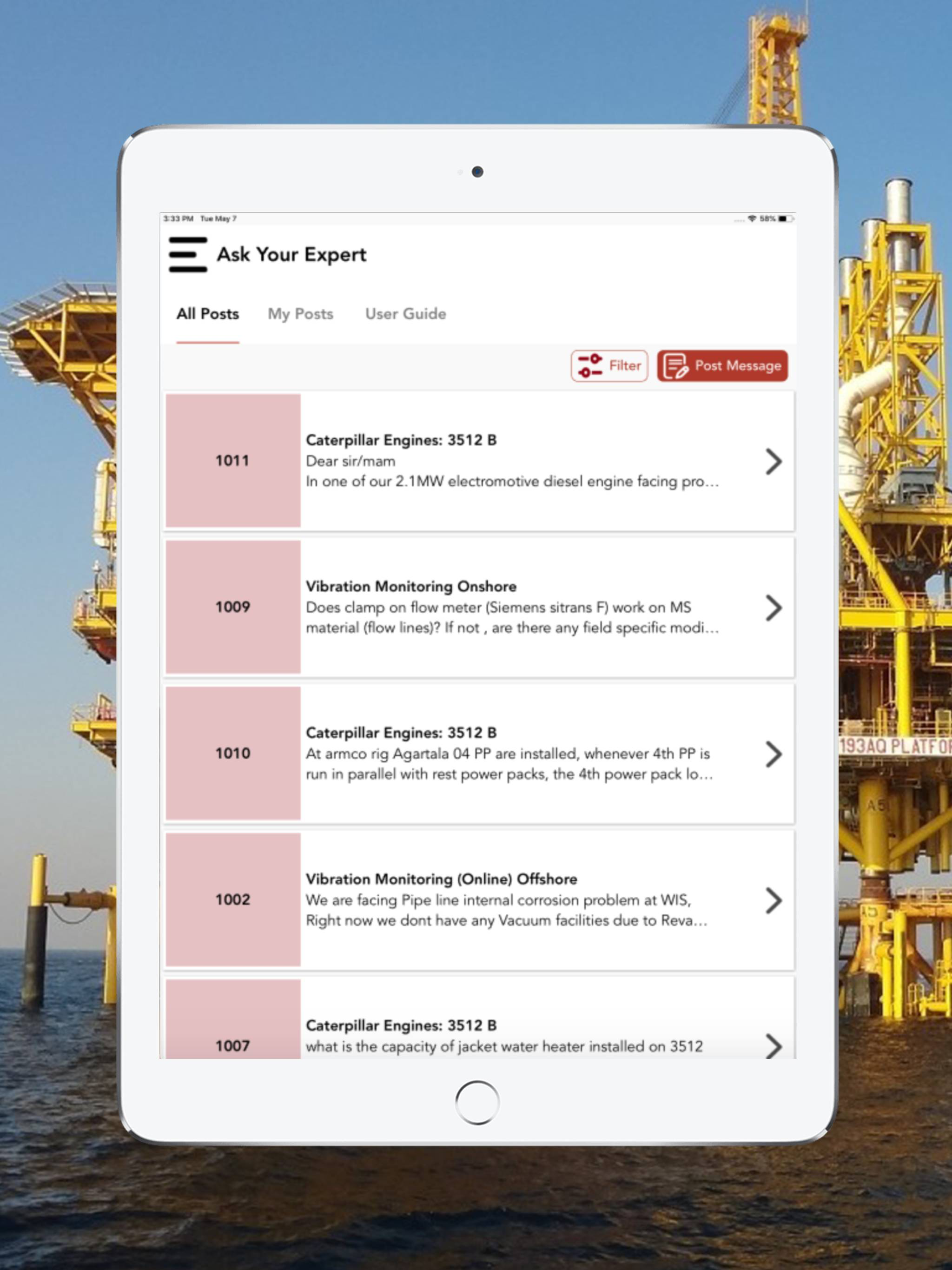Click text about jacket water heater capacity

(x=504, y=1047)
